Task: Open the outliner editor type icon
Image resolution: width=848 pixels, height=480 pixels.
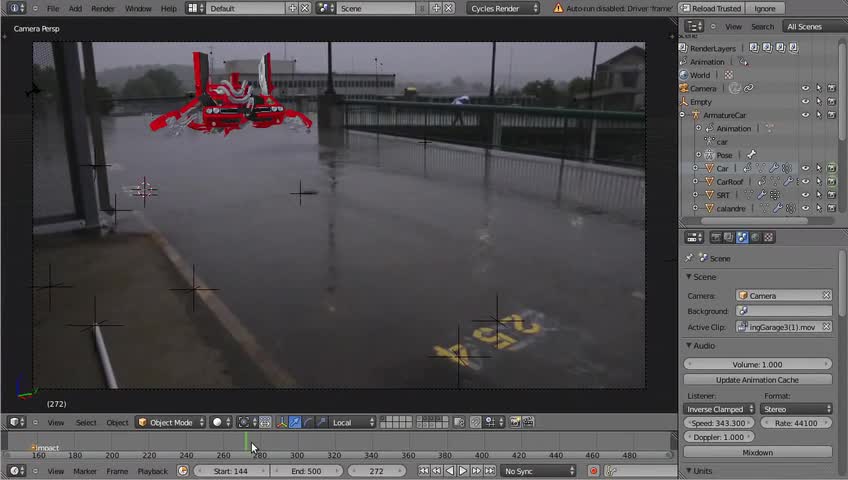Action: point(694,26)
